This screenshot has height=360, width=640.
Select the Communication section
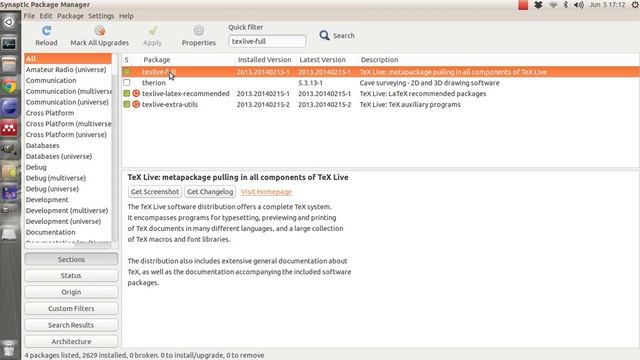tap(68, 80)
